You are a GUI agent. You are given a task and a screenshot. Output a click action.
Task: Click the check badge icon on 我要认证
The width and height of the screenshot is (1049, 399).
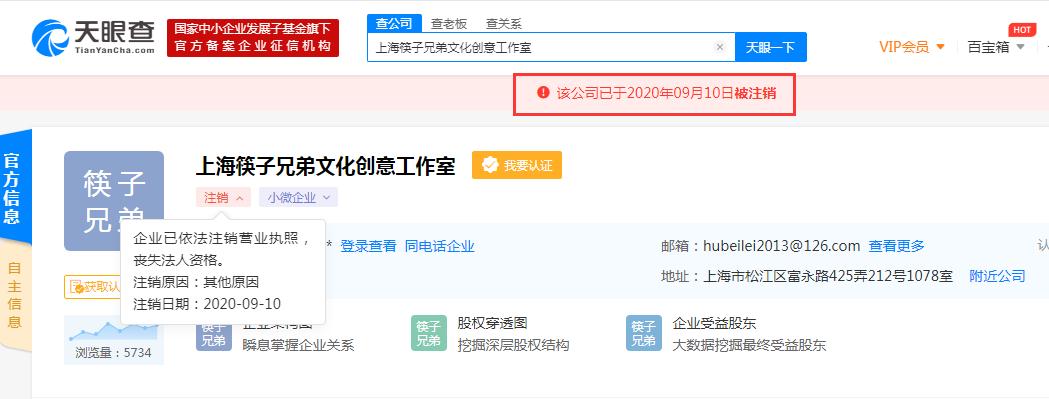pyautogui.click(x=490, y=165)
